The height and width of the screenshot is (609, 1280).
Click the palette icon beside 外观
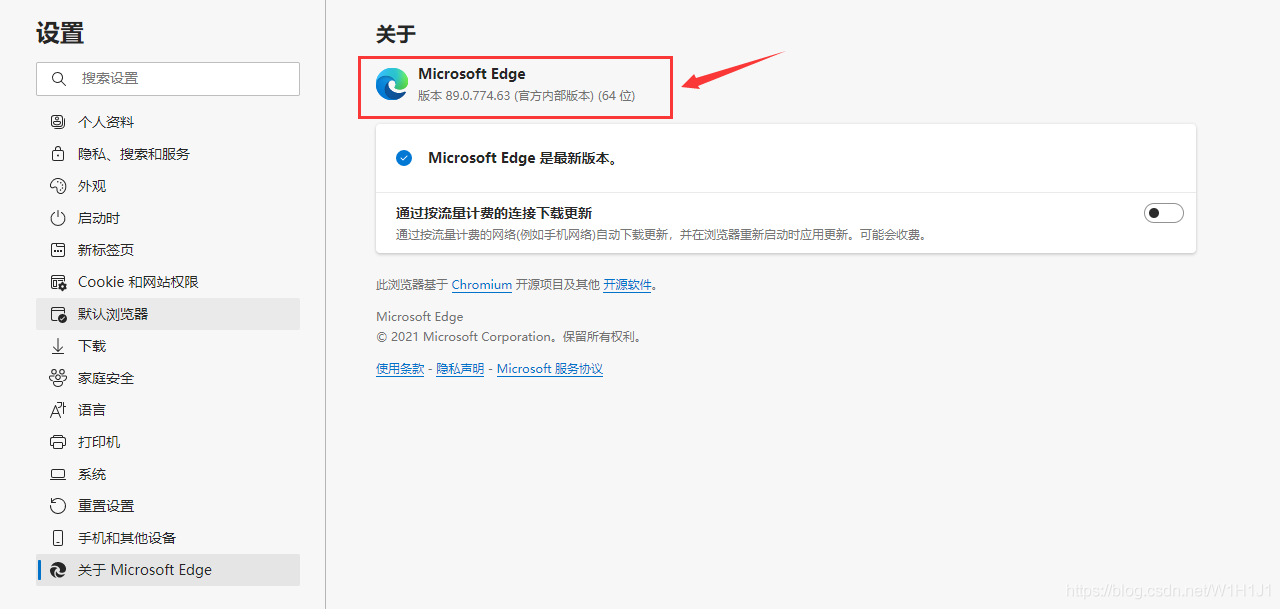pos(58,186)
